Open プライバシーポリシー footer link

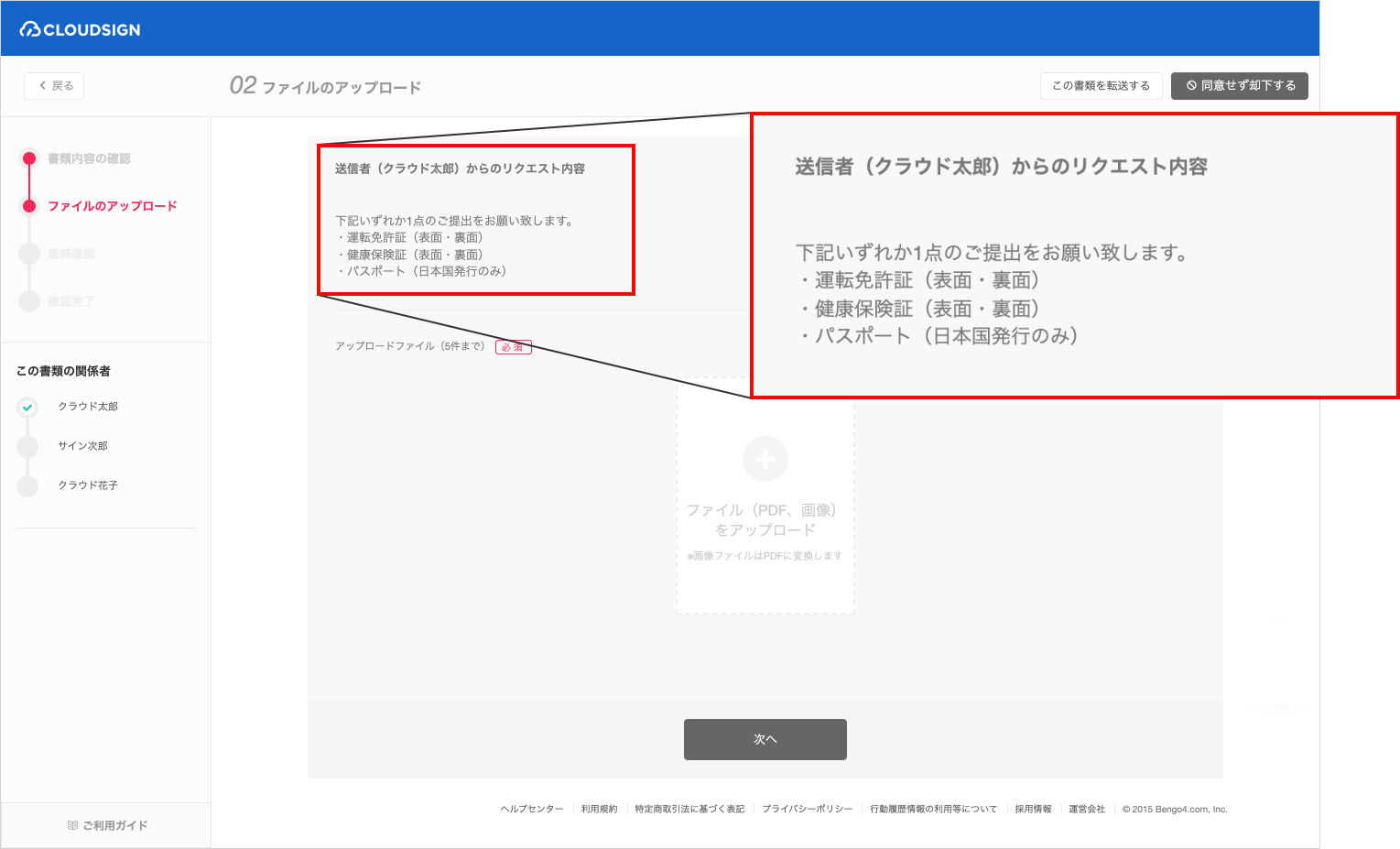coord(807,810)
